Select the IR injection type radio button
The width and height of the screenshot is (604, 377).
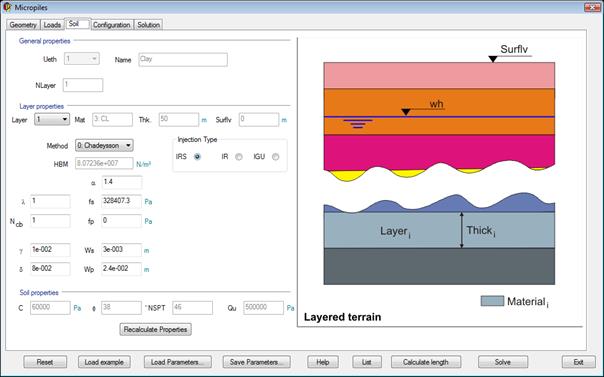(239, 157)
